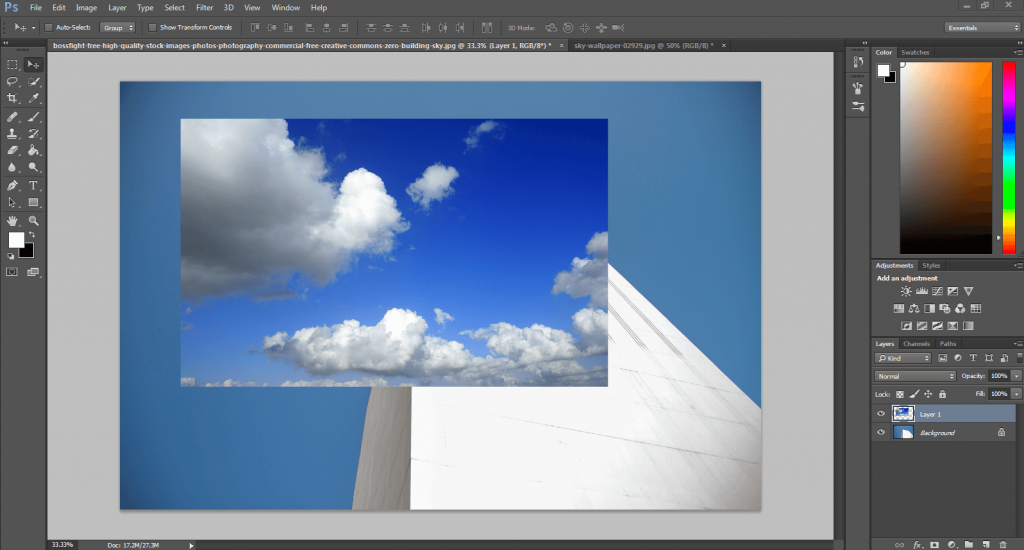This screenshot has height=550, width=1024.
Task: Add a Curves adjustment
Action: click(937, 291)
